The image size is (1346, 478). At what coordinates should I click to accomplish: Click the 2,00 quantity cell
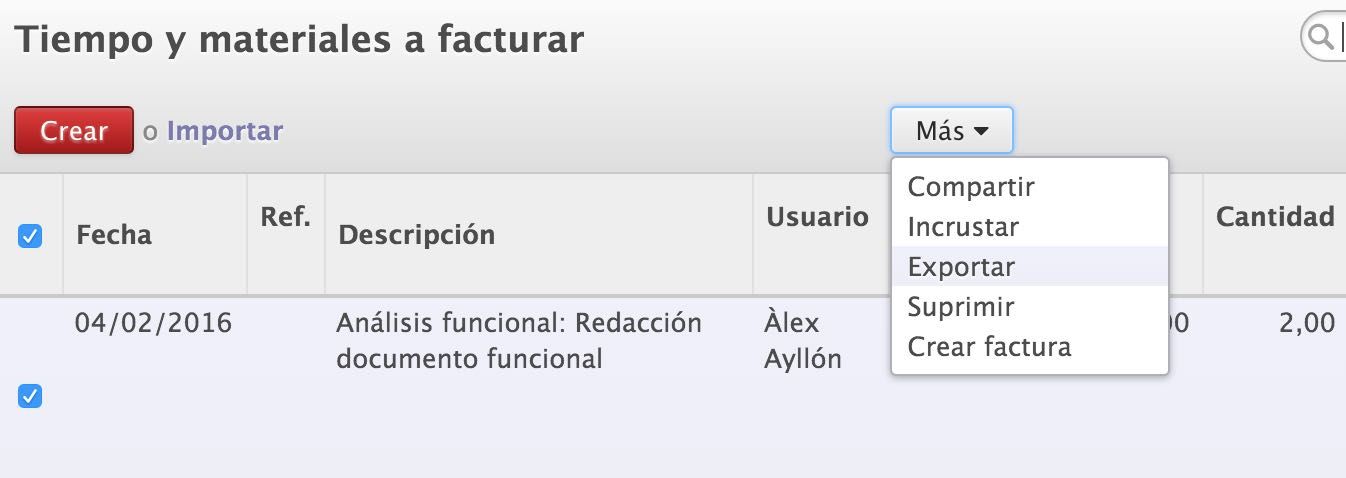pos(1306,323)
